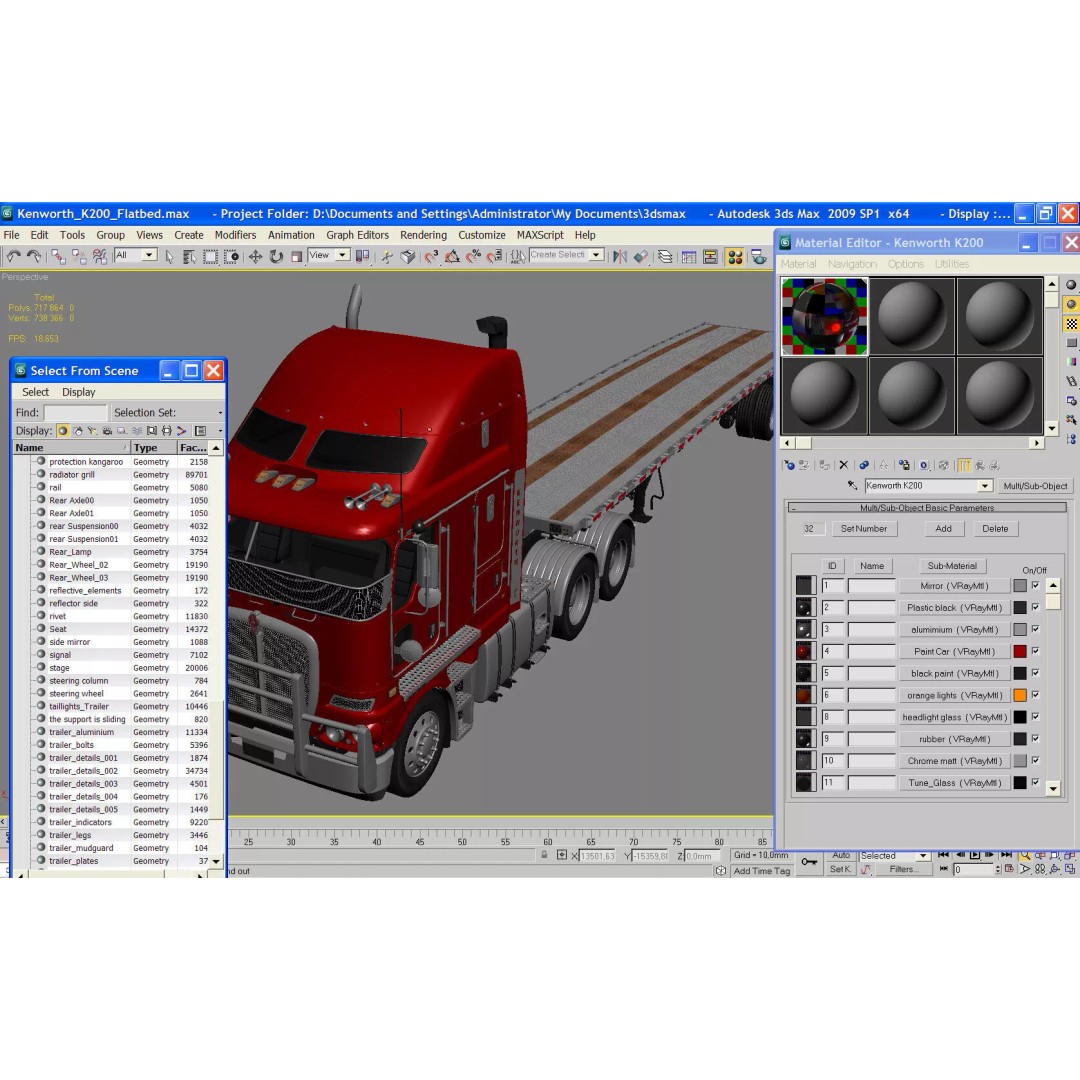Click Get Material icon in Material Editor
1080x1080 pixels.
pyautogui.click(x=789, y=466)
